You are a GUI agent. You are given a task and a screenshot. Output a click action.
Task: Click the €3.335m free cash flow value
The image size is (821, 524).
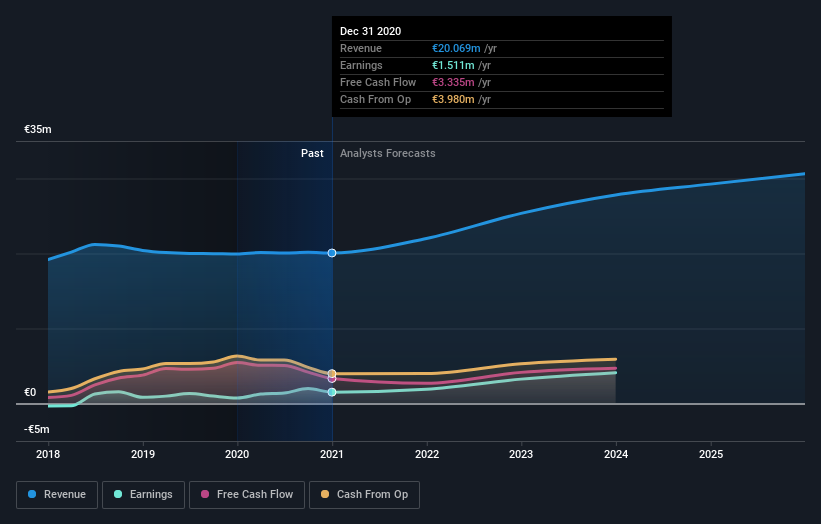pyautogui.click(x=453, y=82)
